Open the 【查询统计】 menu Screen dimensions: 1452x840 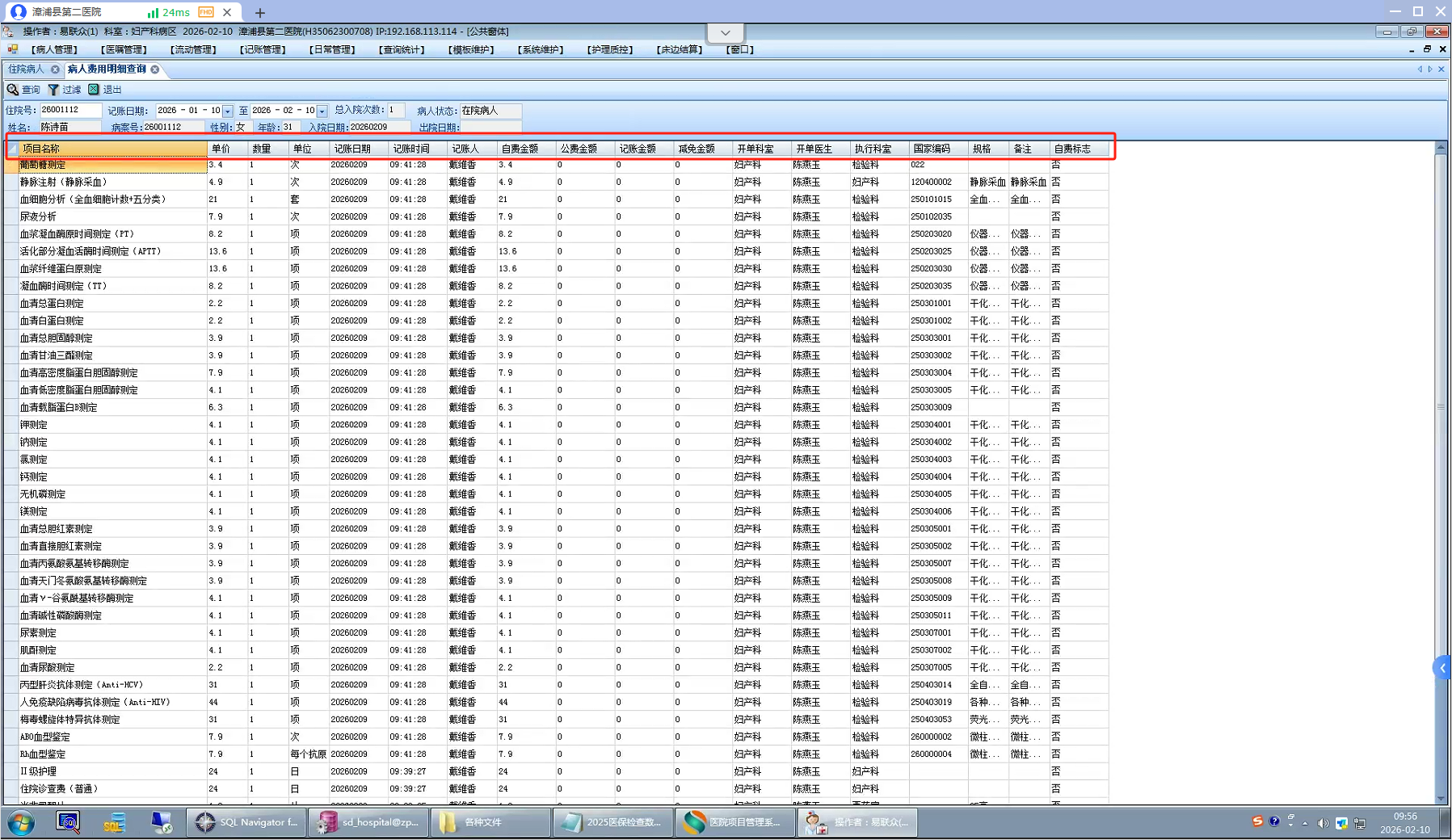(x=402, y=50)
